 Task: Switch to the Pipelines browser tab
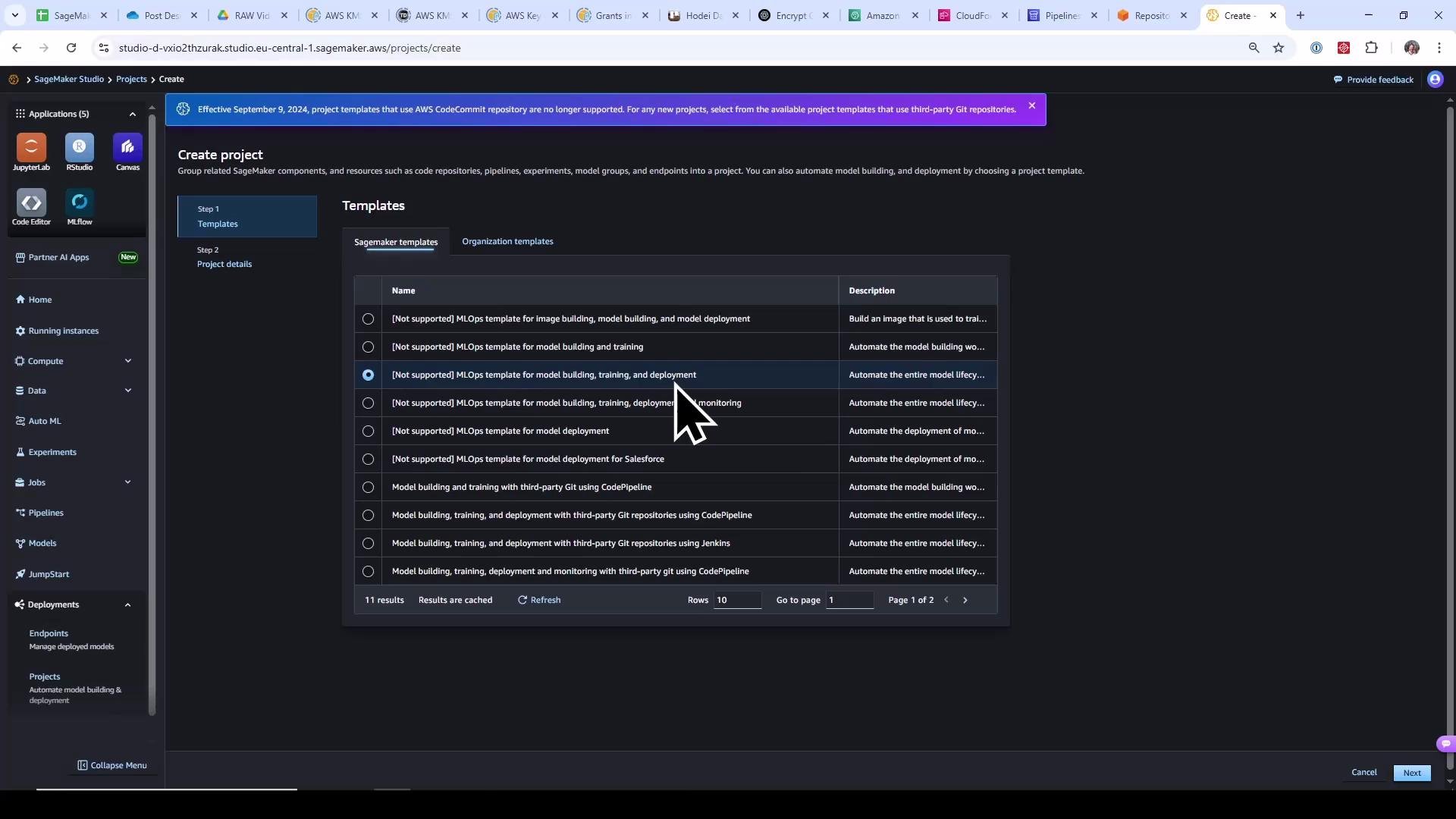[x=1064, y=15]
